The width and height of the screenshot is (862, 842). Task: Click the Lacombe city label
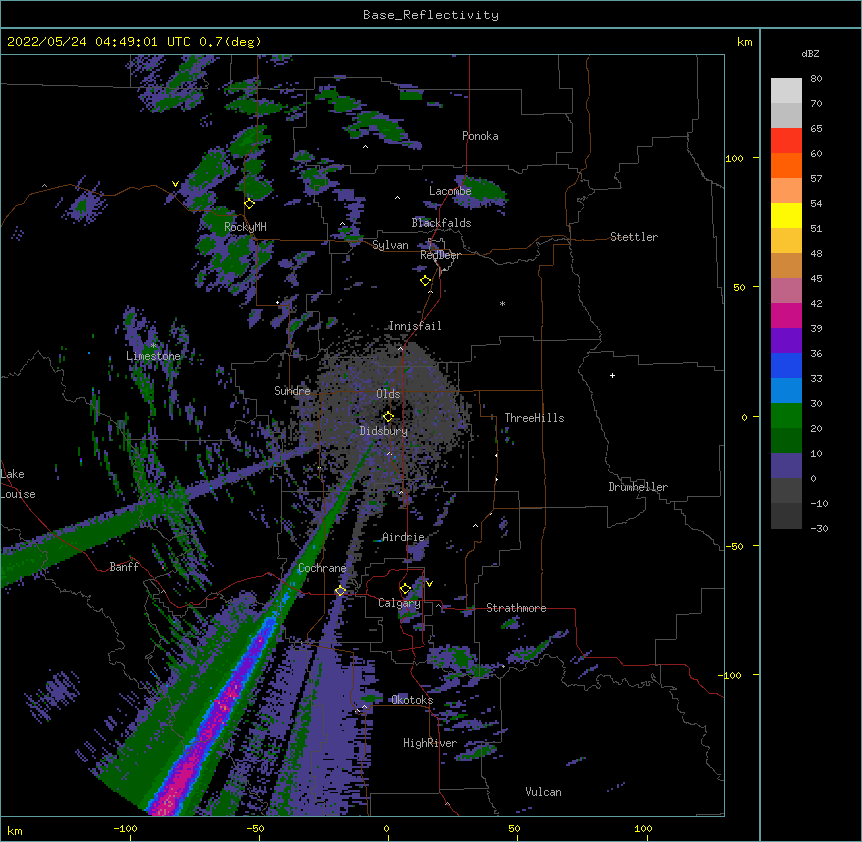pyautogui.click(x=450, y=191)
